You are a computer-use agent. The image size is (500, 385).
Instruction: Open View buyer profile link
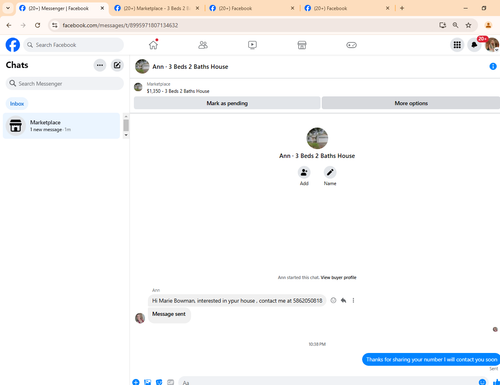338,277
